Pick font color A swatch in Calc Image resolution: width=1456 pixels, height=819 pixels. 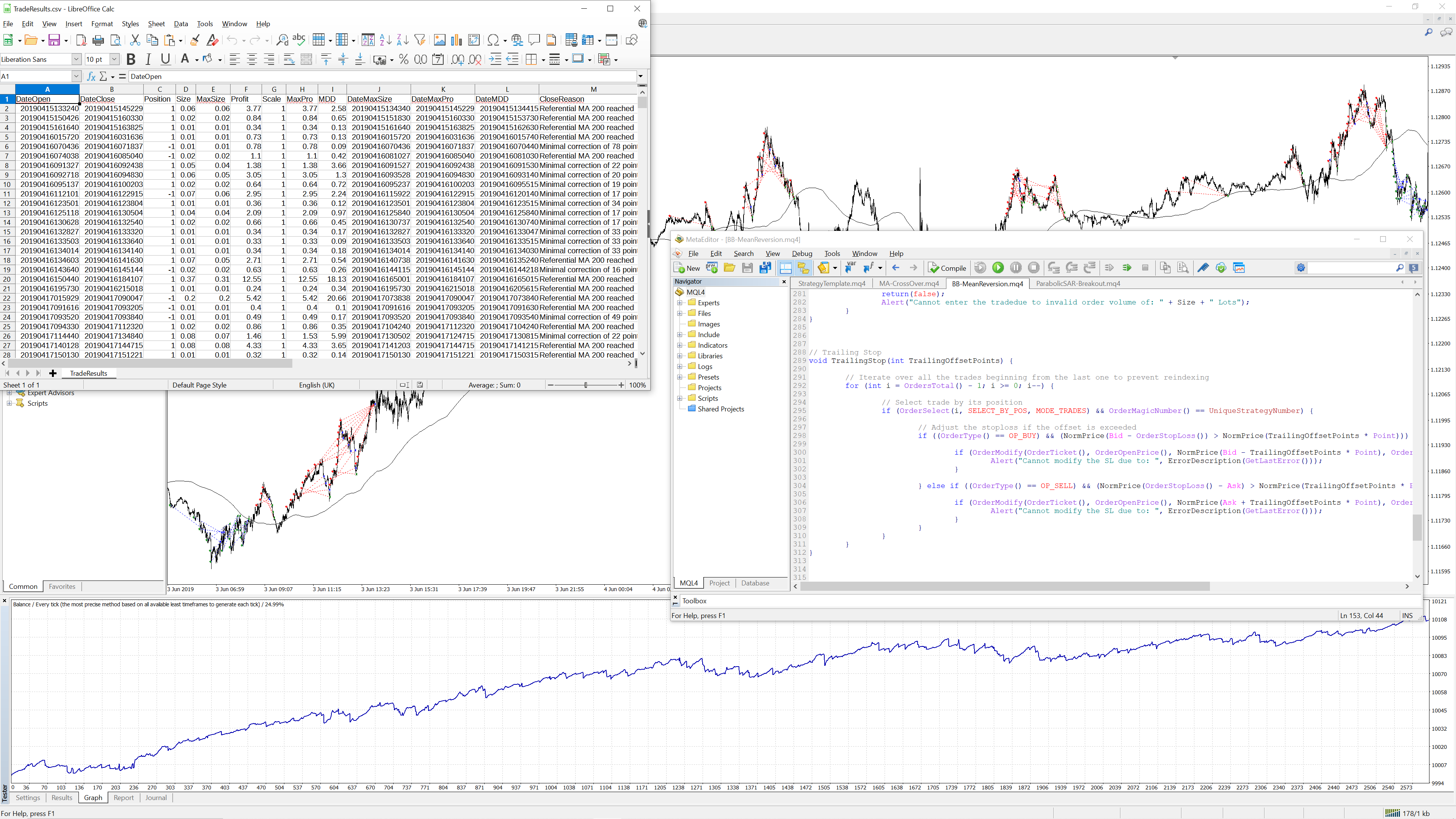185,60
